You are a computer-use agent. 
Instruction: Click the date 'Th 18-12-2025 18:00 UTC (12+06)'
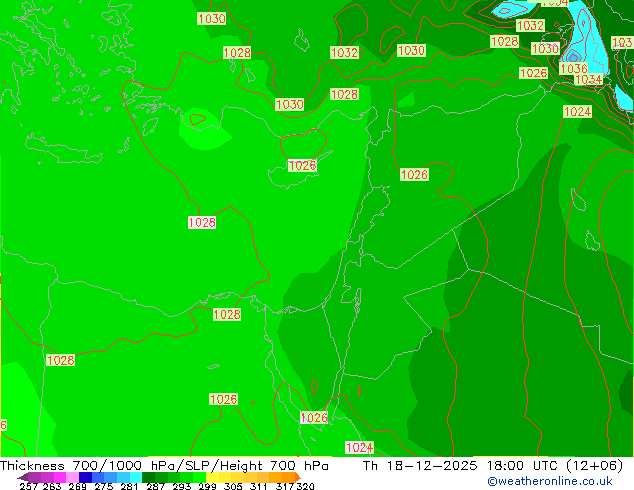(493, 466)
